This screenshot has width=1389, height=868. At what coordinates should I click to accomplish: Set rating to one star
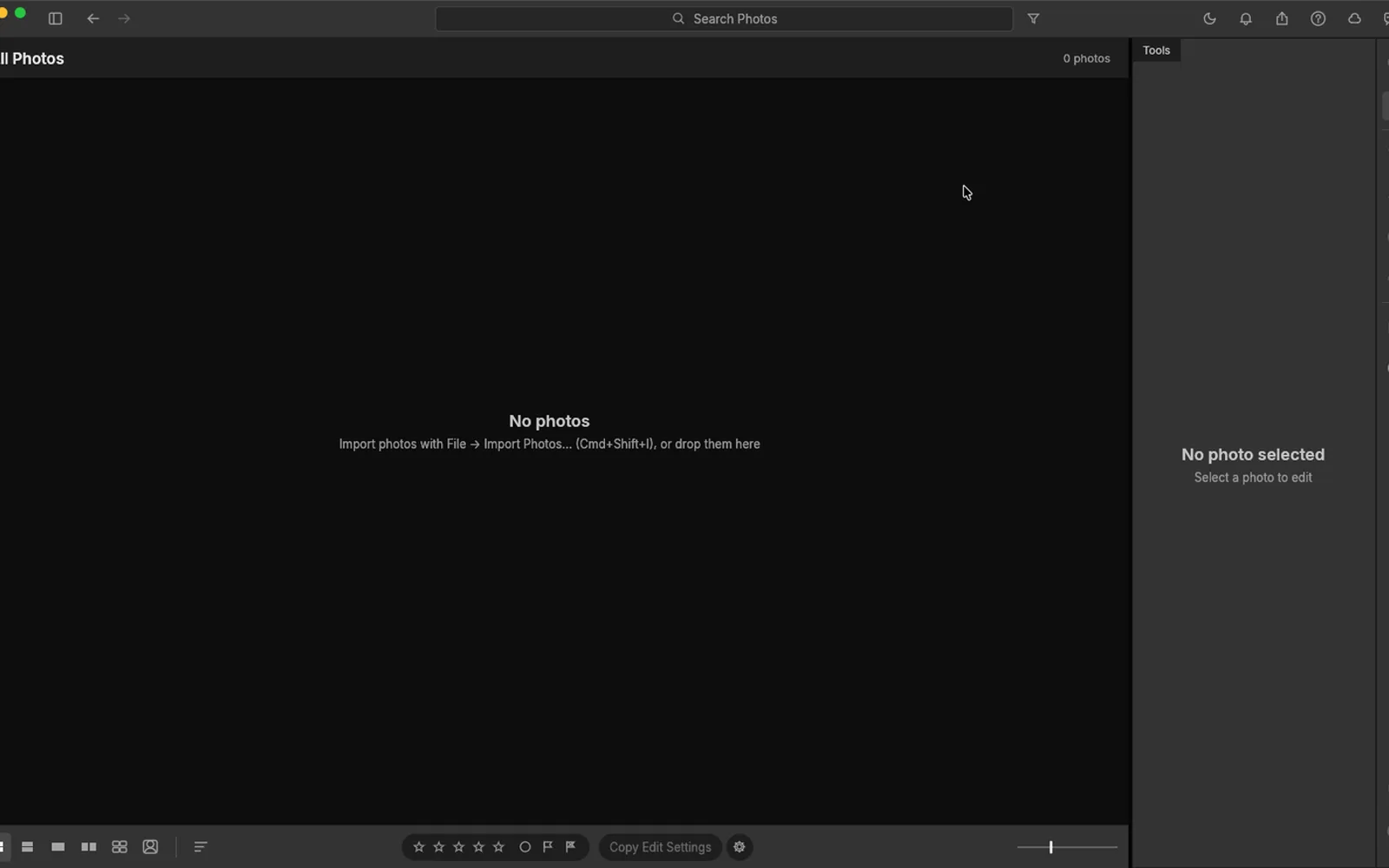[419, 847]
